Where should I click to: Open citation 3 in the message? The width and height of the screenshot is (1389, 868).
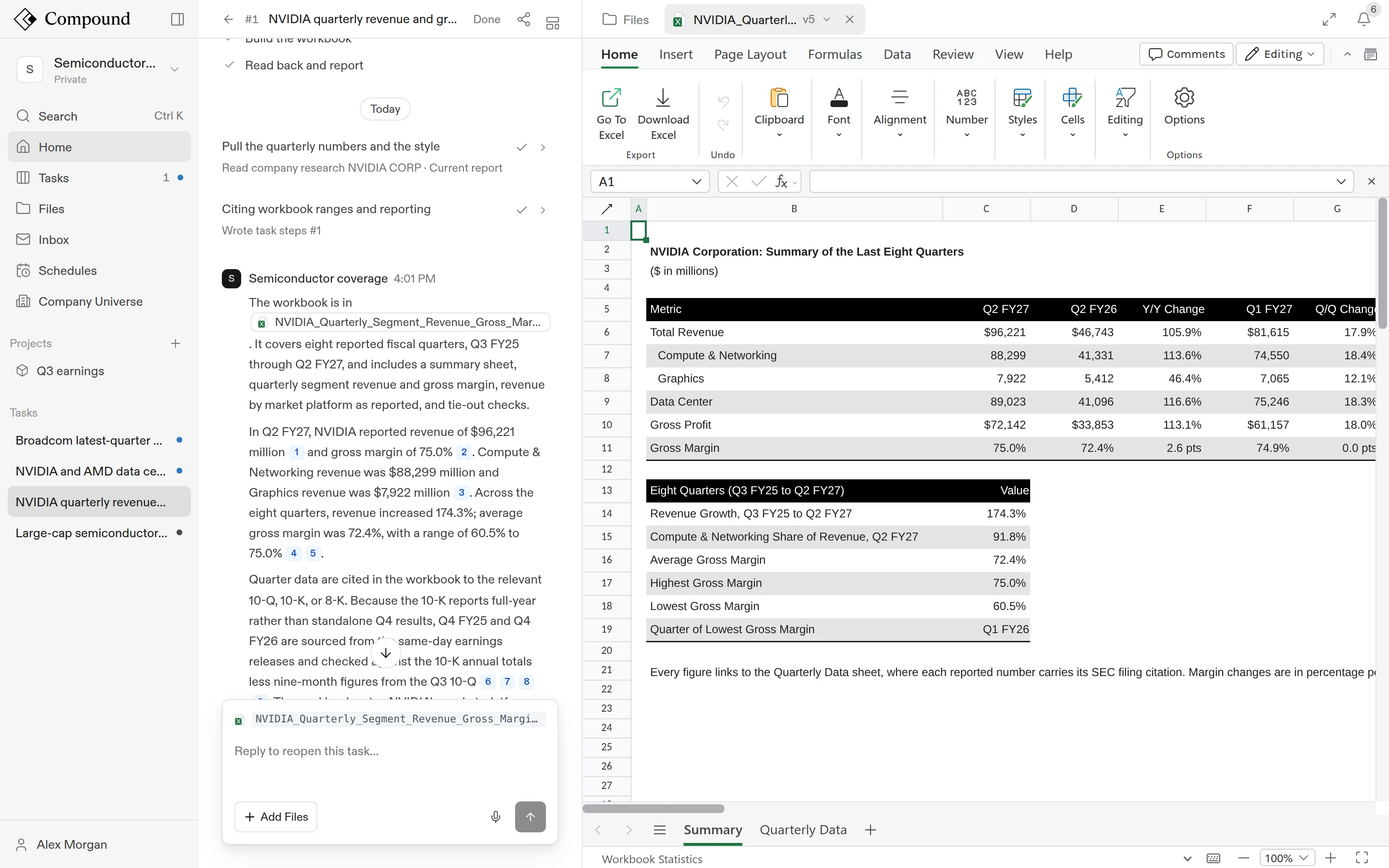[x=461, y=492]
